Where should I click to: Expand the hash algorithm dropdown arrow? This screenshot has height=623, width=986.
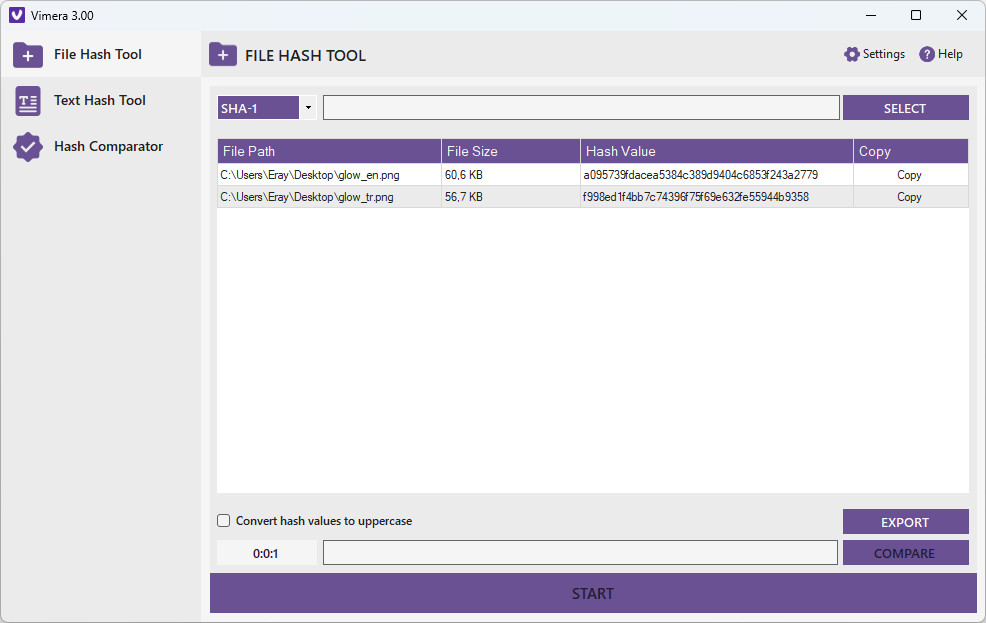pyautogui.click(x=308, y=108)
